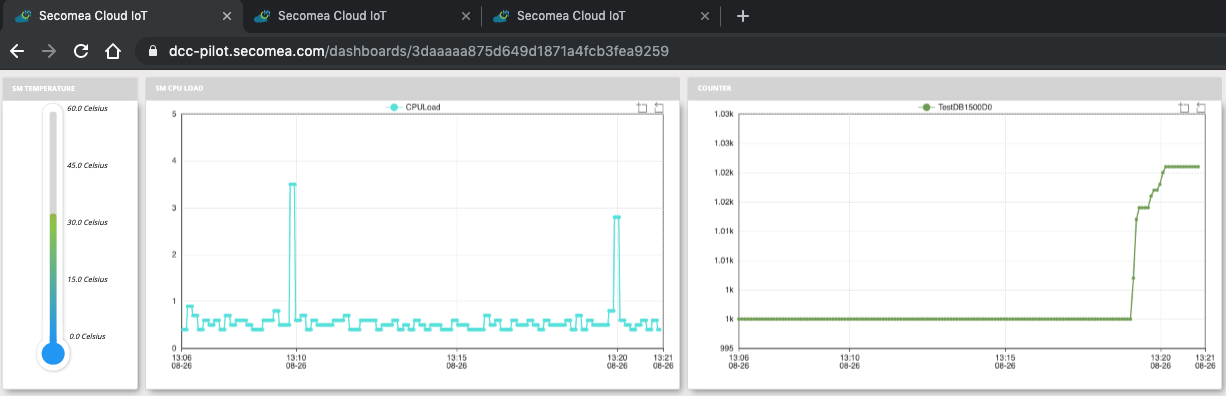This screenshot has width=1226, height=396.
Task: Click the SM Temperature thermometer gauge
Action: (53, 236)
